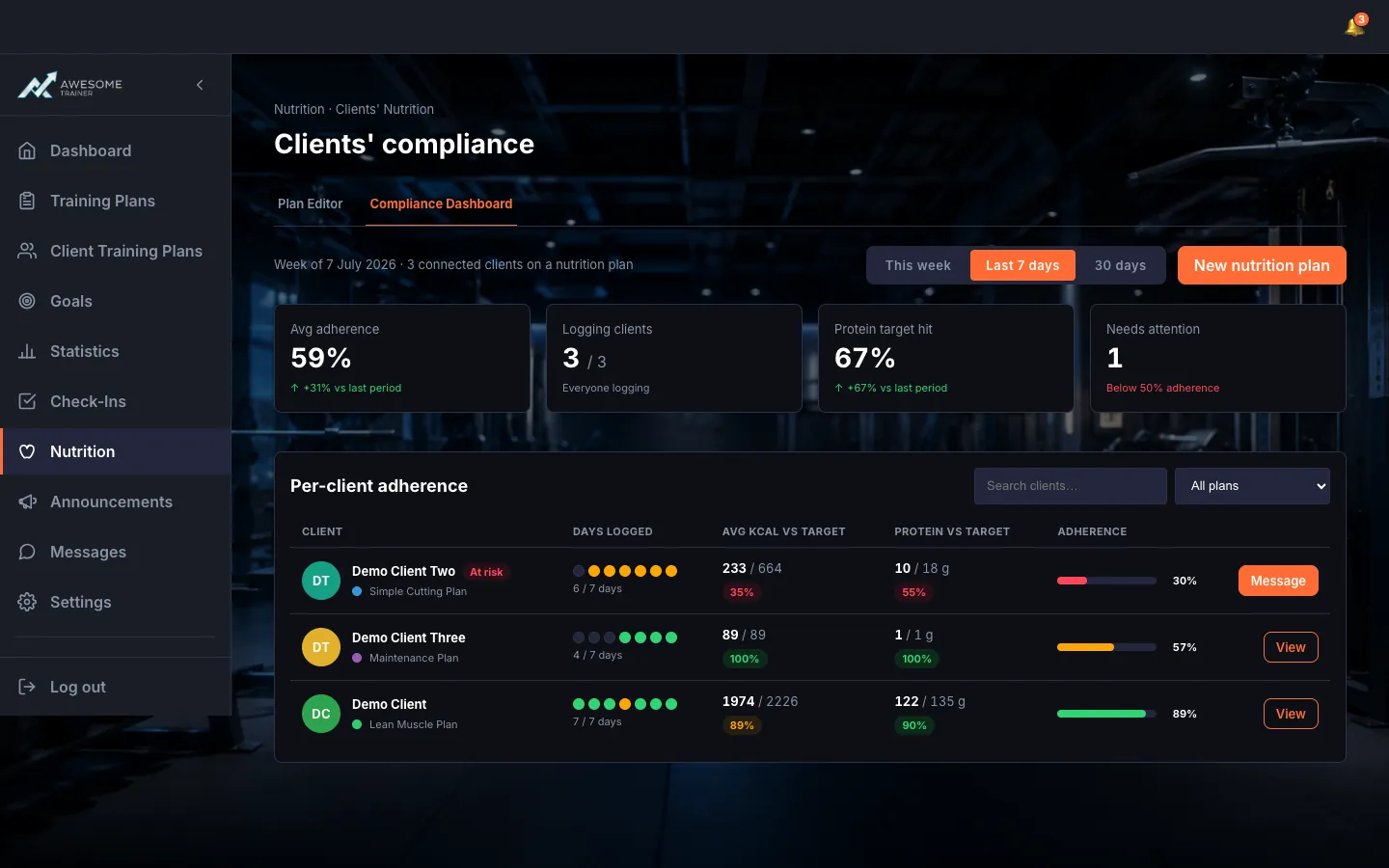Click the Log out link

click(x=116, y=687)
